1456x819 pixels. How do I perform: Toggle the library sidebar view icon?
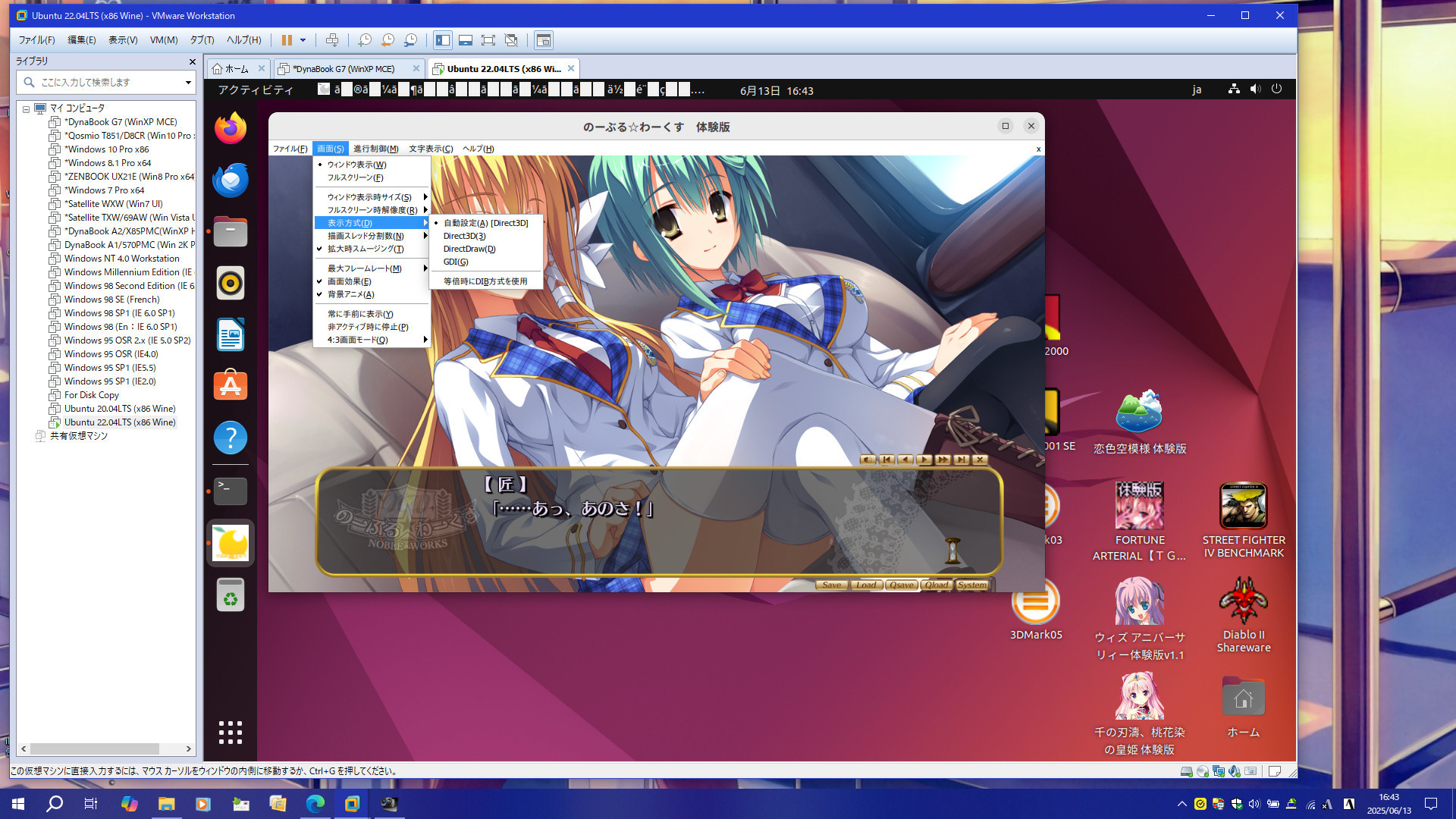[x=443, y=40]
